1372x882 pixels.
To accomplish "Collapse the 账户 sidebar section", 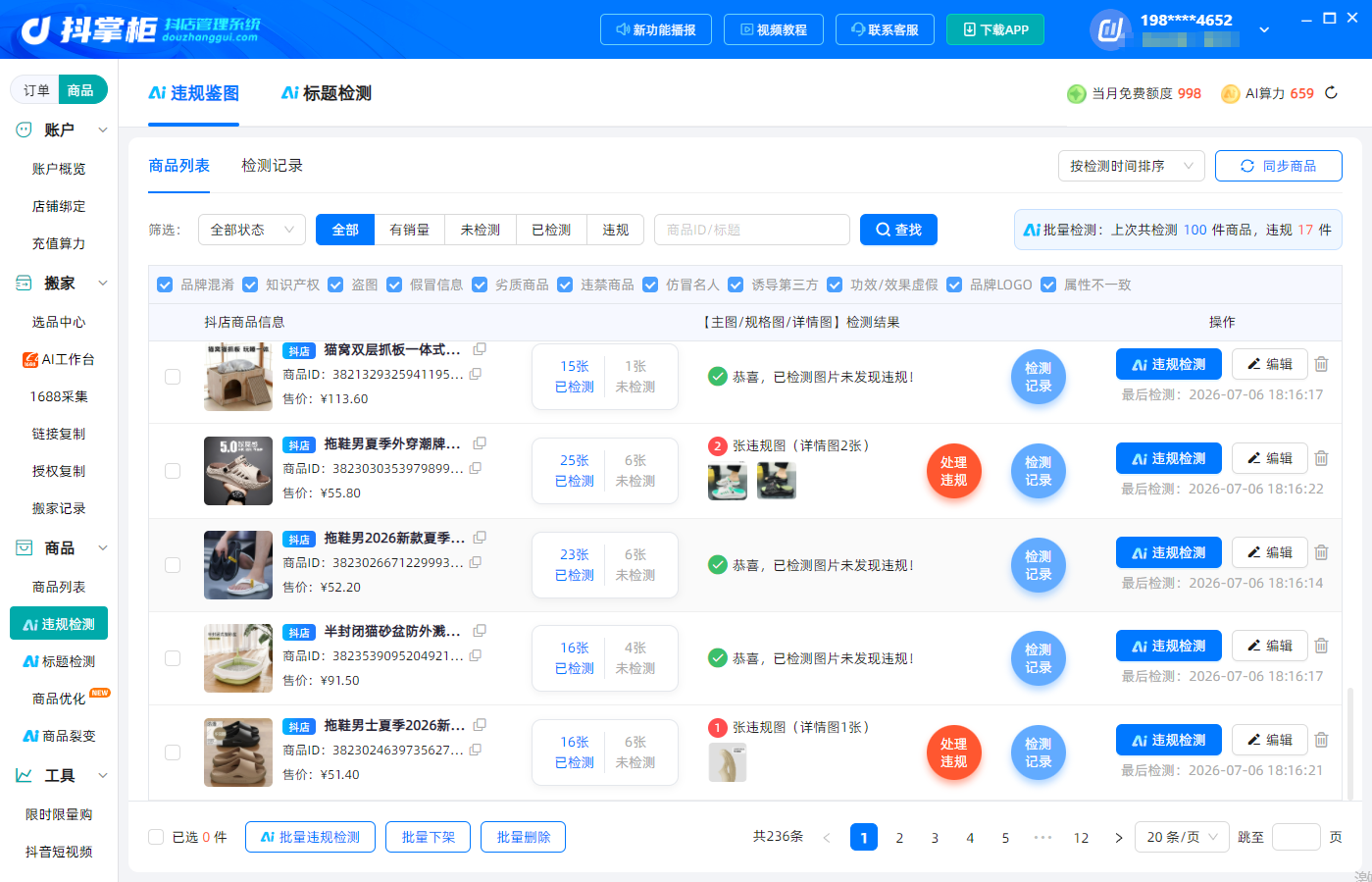I will tap(103, 130).
